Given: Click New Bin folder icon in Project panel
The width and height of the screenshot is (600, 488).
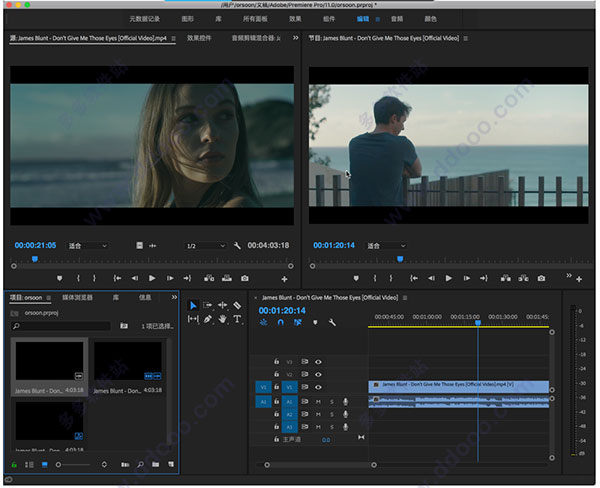Looking at the screenshot, I should (x=155, y=464).
